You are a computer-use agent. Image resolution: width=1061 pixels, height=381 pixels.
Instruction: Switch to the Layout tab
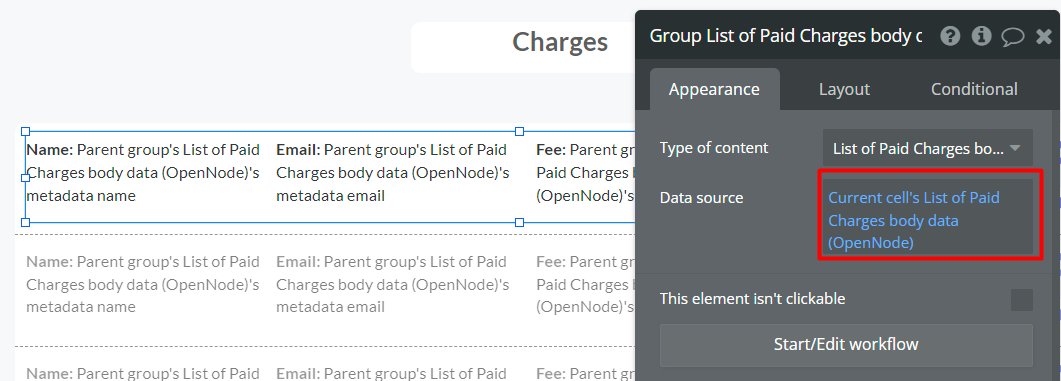pos(844,89)
